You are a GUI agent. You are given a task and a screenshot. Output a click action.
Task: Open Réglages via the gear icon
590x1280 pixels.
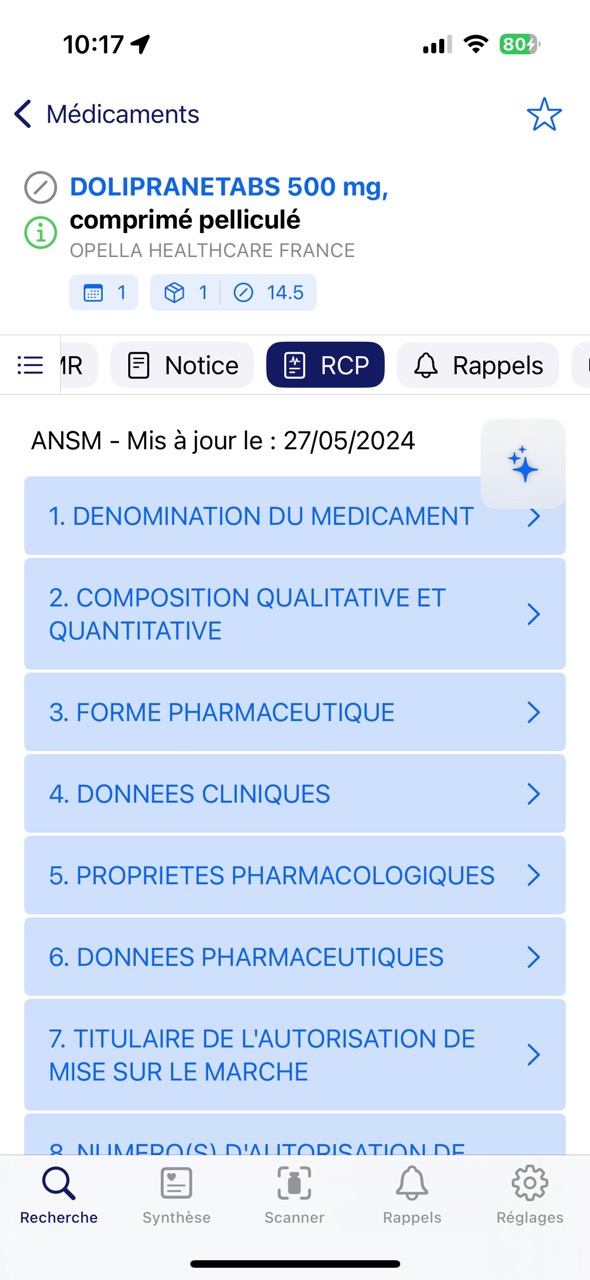click(x=529, y=1195)
